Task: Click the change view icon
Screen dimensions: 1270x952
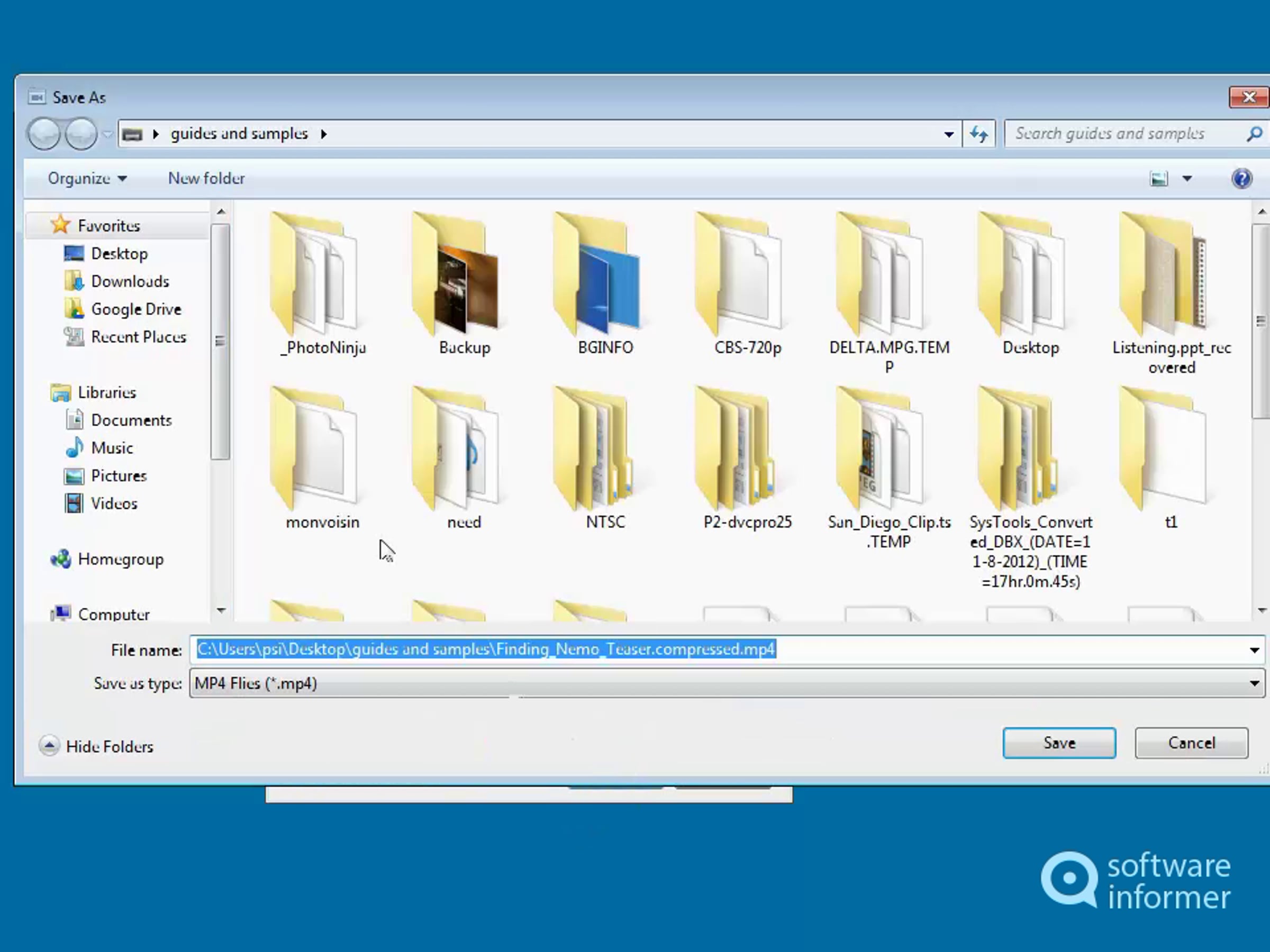Action: click(x=1159, y=179)
